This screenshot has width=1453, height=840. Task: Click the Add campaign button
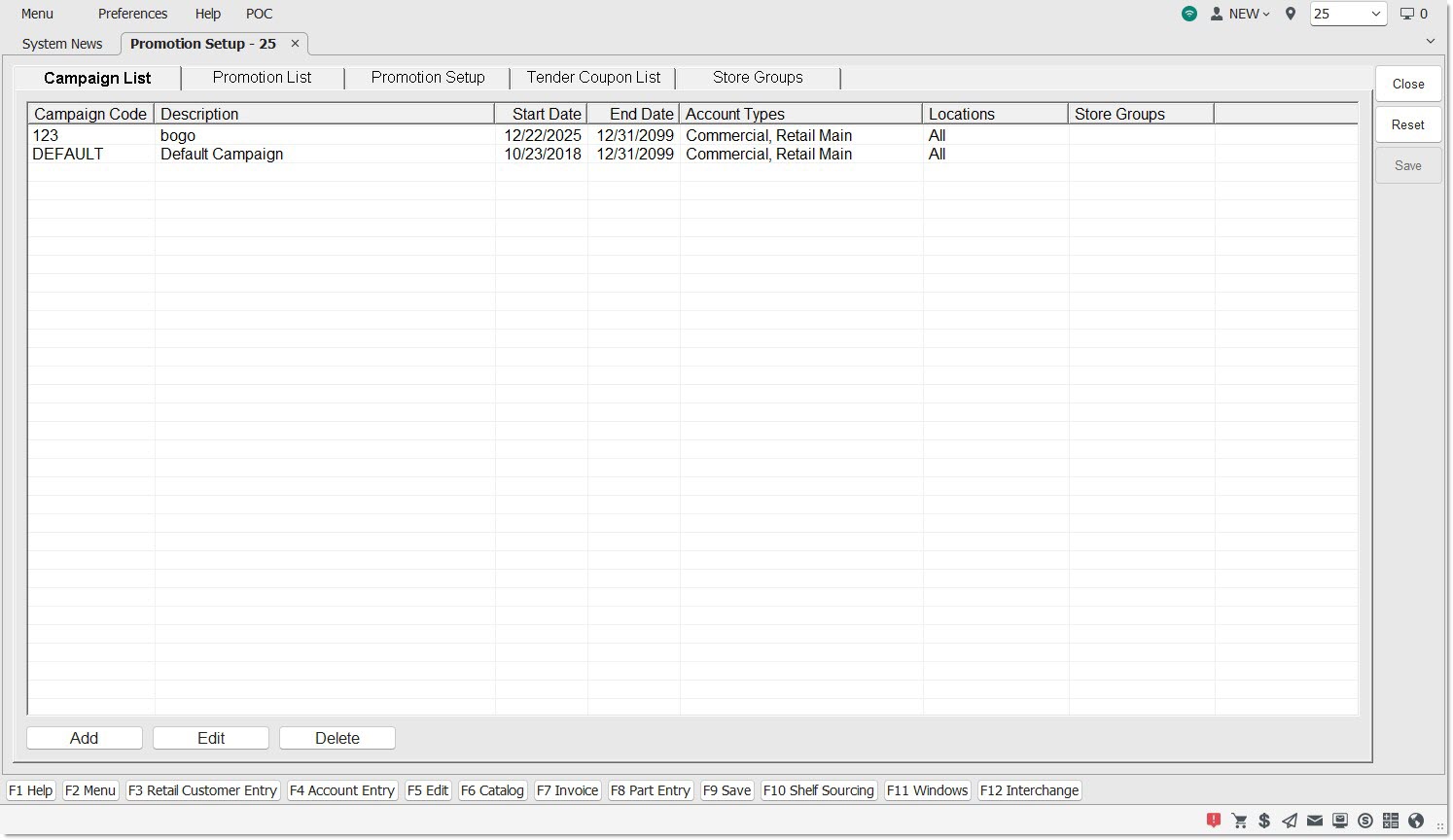[x=85, y=738]
